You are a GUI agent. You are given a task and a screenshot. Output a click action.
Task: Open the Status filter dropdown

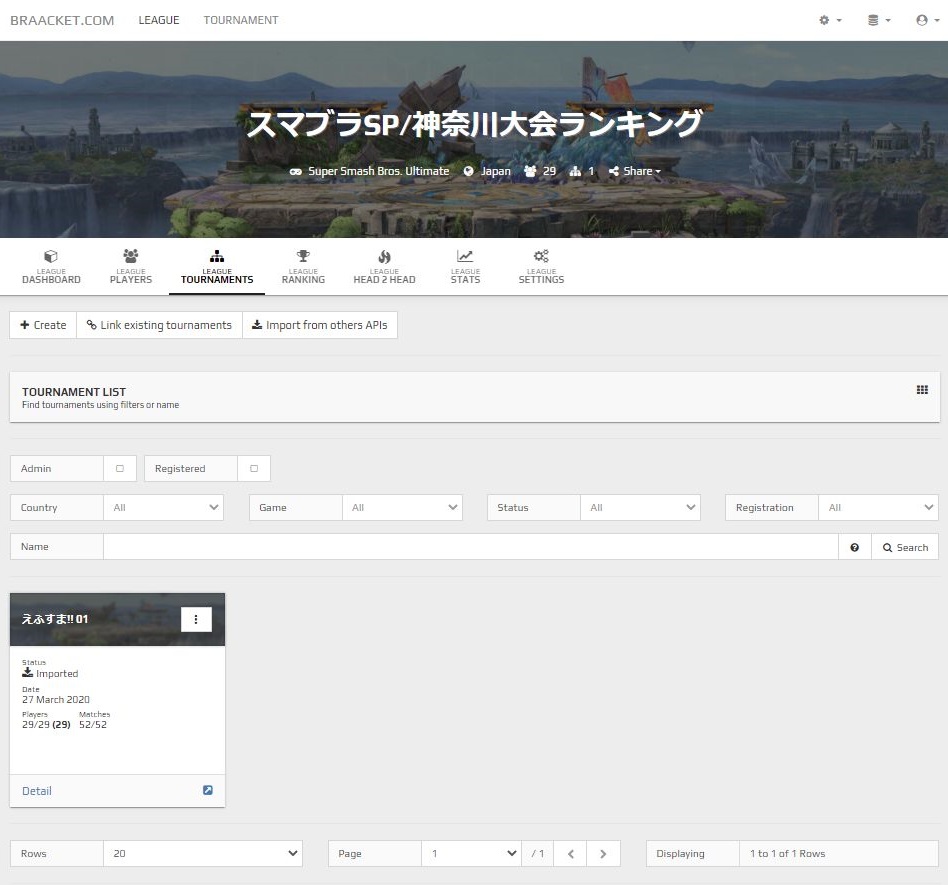tap(640, 508)
